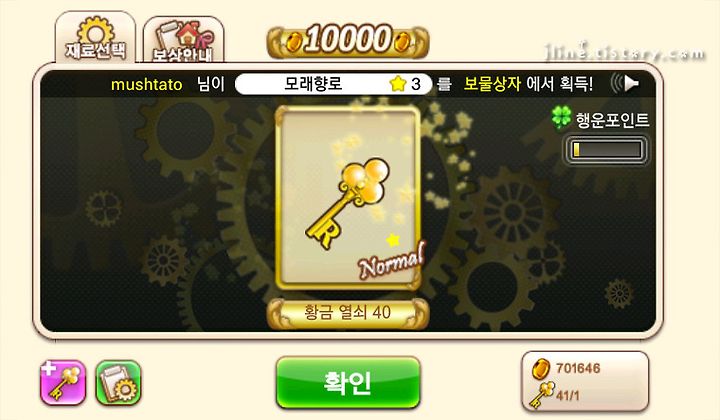The width and height of the screenshot is (720, 420).
Task: Toggle the speaker announcement icon
Action: pyautogui.click(x=624, y=83)
